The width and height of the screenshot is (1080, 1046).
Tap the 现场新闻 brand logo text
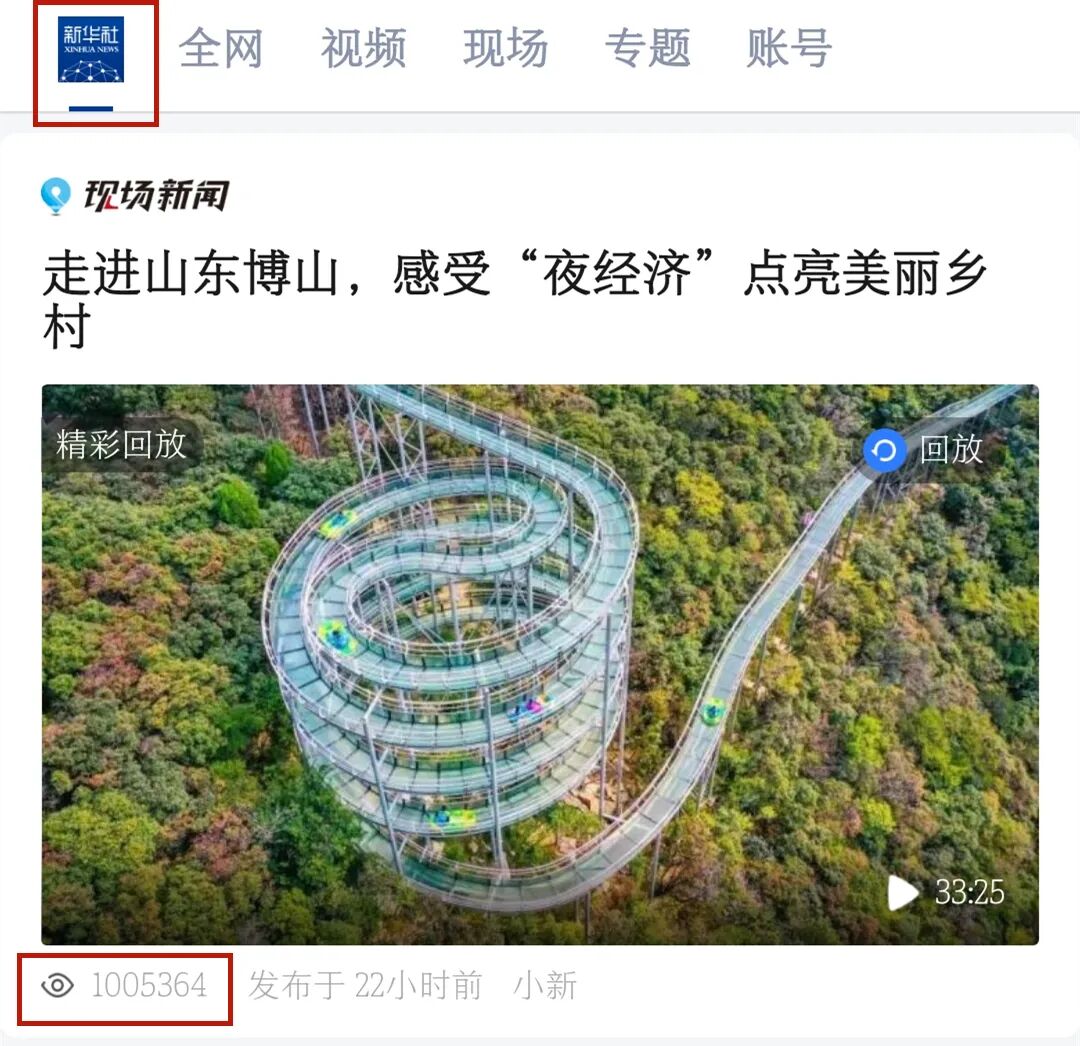click(x=157, y=196)
